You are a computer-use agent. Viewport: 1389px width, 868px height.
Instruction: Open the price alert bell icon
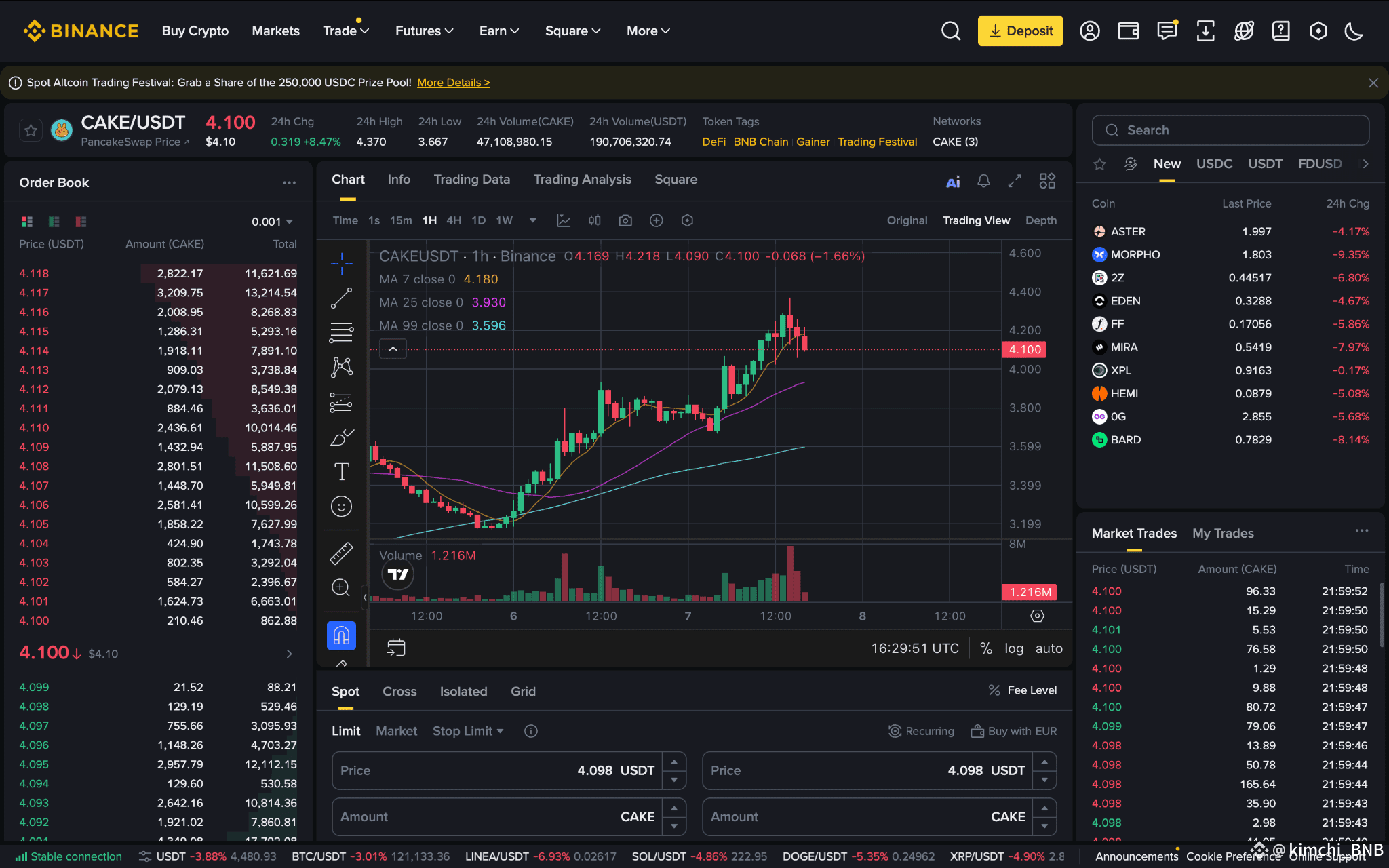pyautogui.click(x=983, y=181)
